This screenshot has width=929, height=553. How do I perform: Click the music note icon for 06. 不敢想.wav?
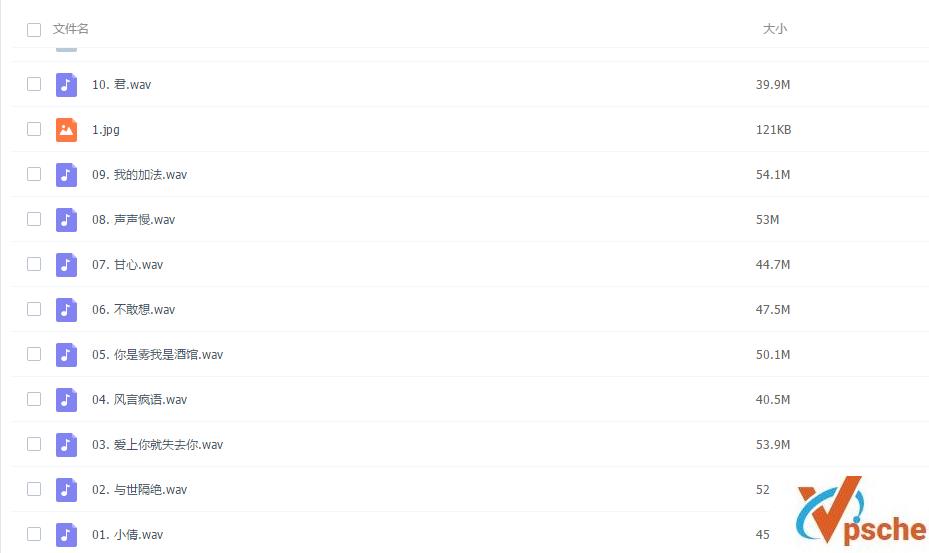pos(66,309)
